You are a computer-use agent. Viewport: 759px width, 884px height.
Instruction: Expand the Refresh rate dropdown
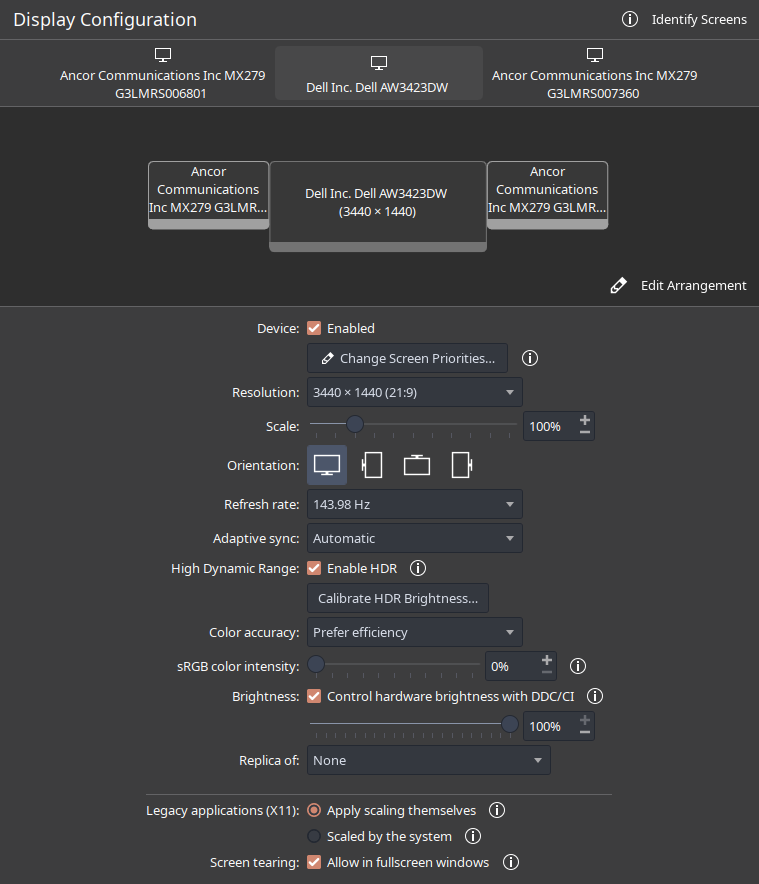414,504
